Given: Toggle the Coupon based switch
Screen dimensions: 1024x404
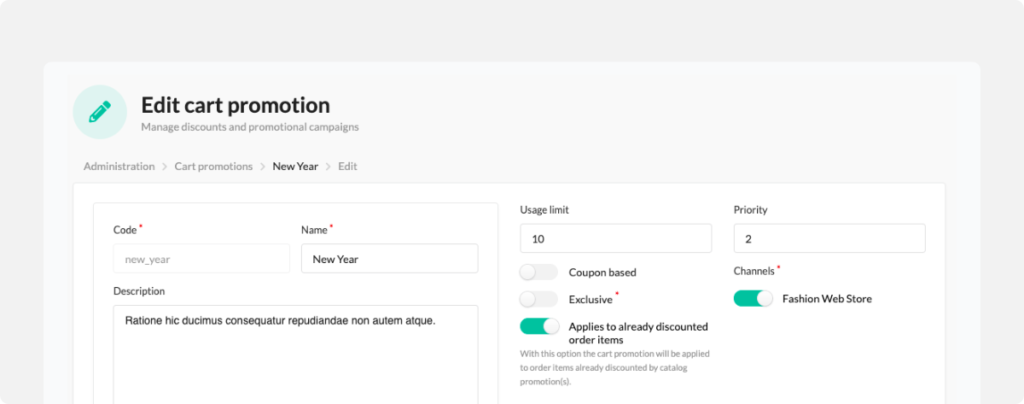Looking at the screenshot, I should point(539,272).
